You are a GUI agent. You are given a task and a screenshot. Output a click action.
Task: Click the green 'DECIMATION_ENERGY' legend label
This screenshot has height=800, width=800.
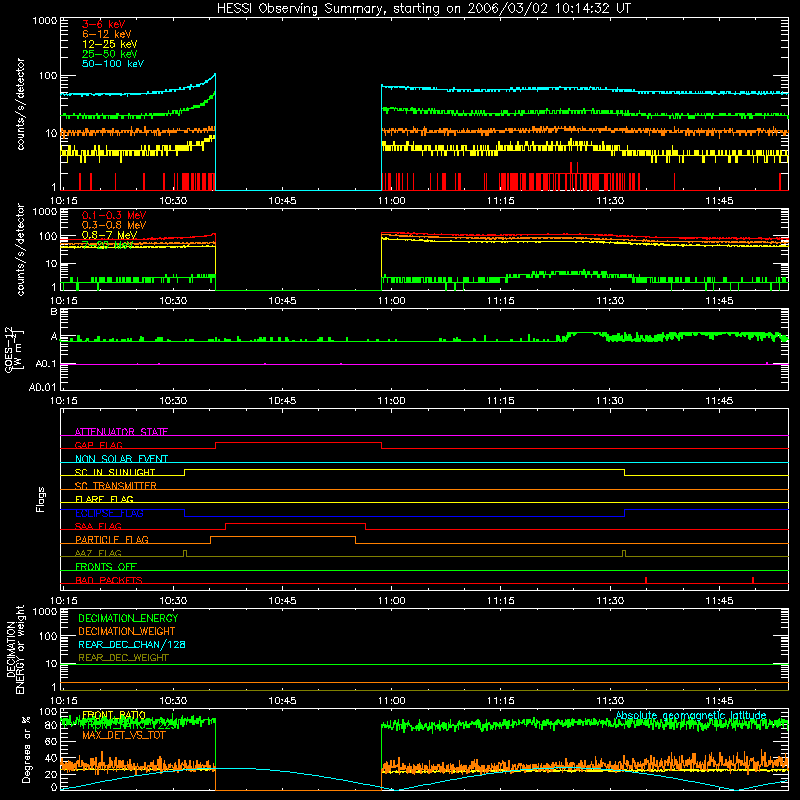(x=128, y=618)
